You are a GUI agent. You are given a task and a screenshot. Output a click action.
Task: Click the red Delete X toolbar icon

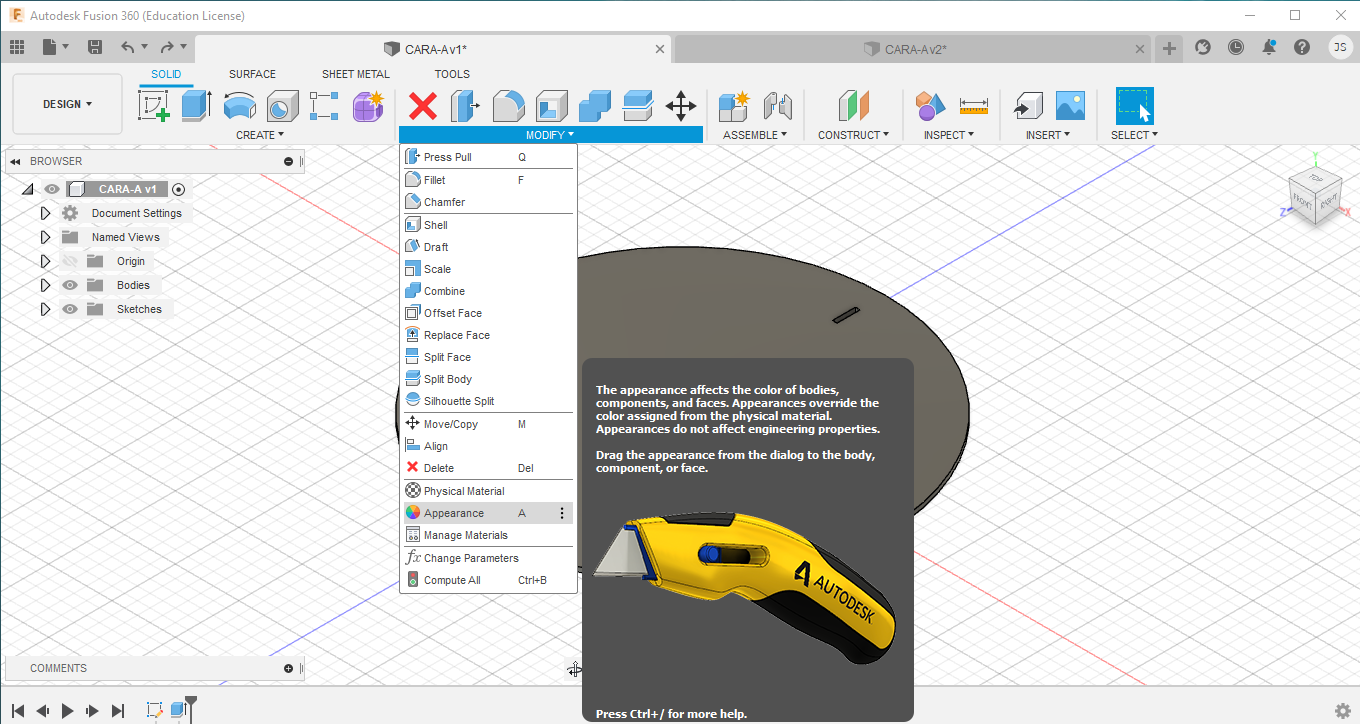423,105
